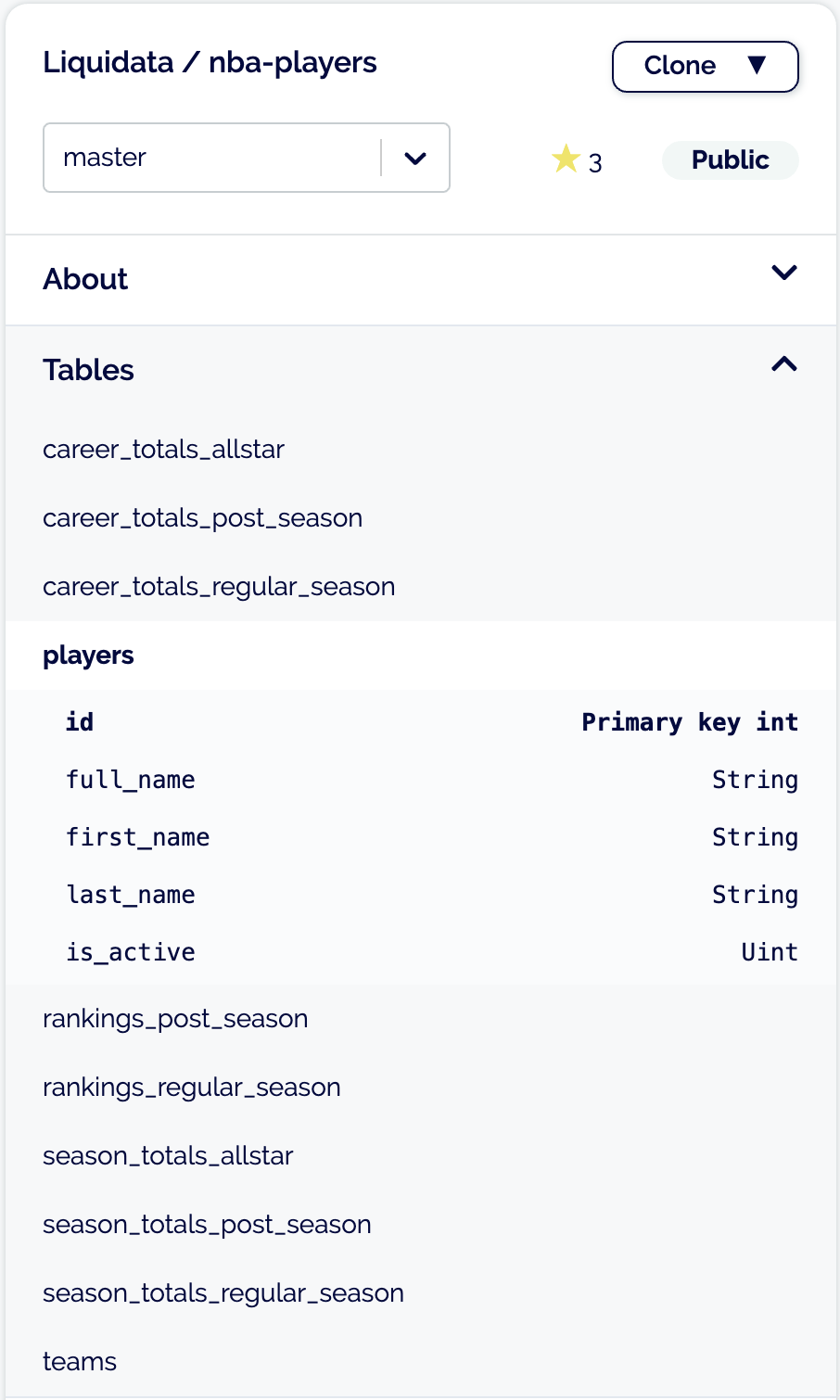
Task: Collapse the Tables section chevron
Action: click(x=784, y=363)
